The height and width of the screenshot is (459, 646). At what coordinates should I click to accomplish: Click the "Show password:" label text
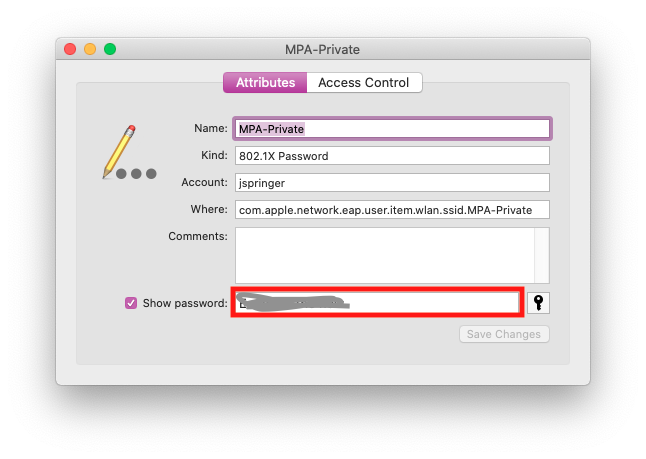[x=185, y=303]
